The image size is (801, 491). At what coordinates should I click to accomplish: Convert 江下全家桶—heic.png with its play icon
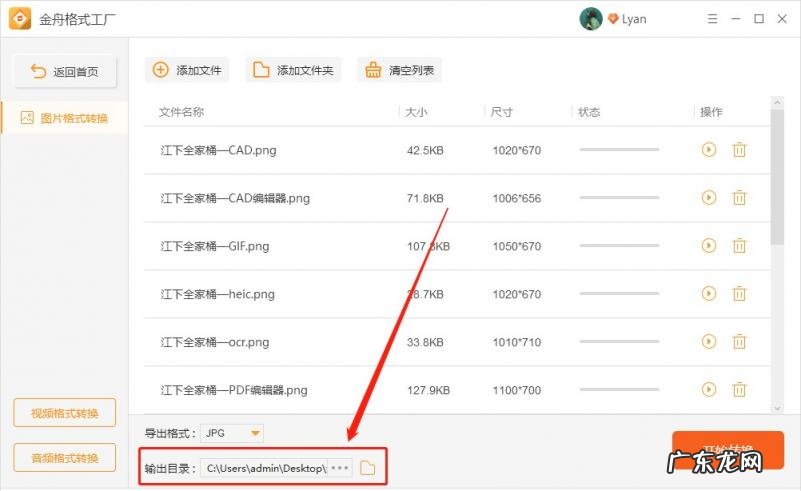[x=709, y=293]
